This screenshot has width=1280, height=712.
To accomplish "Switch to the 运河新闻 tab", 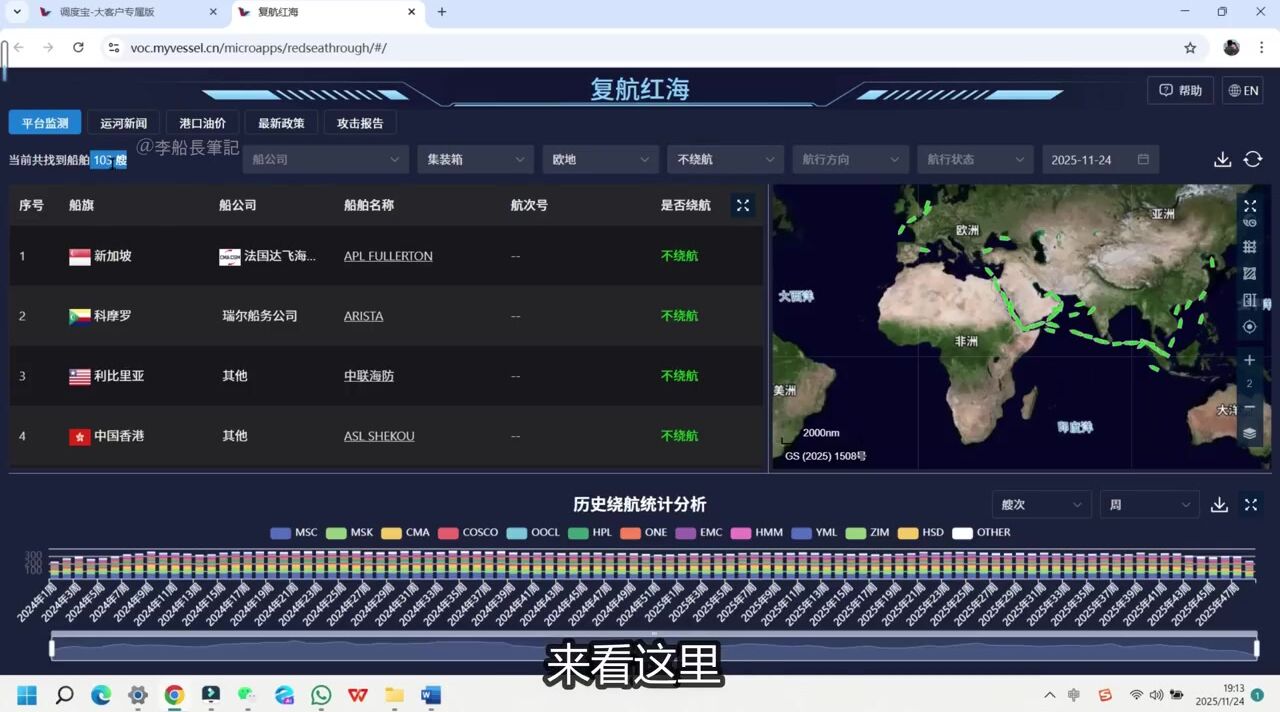I will [x=123, y=123].
